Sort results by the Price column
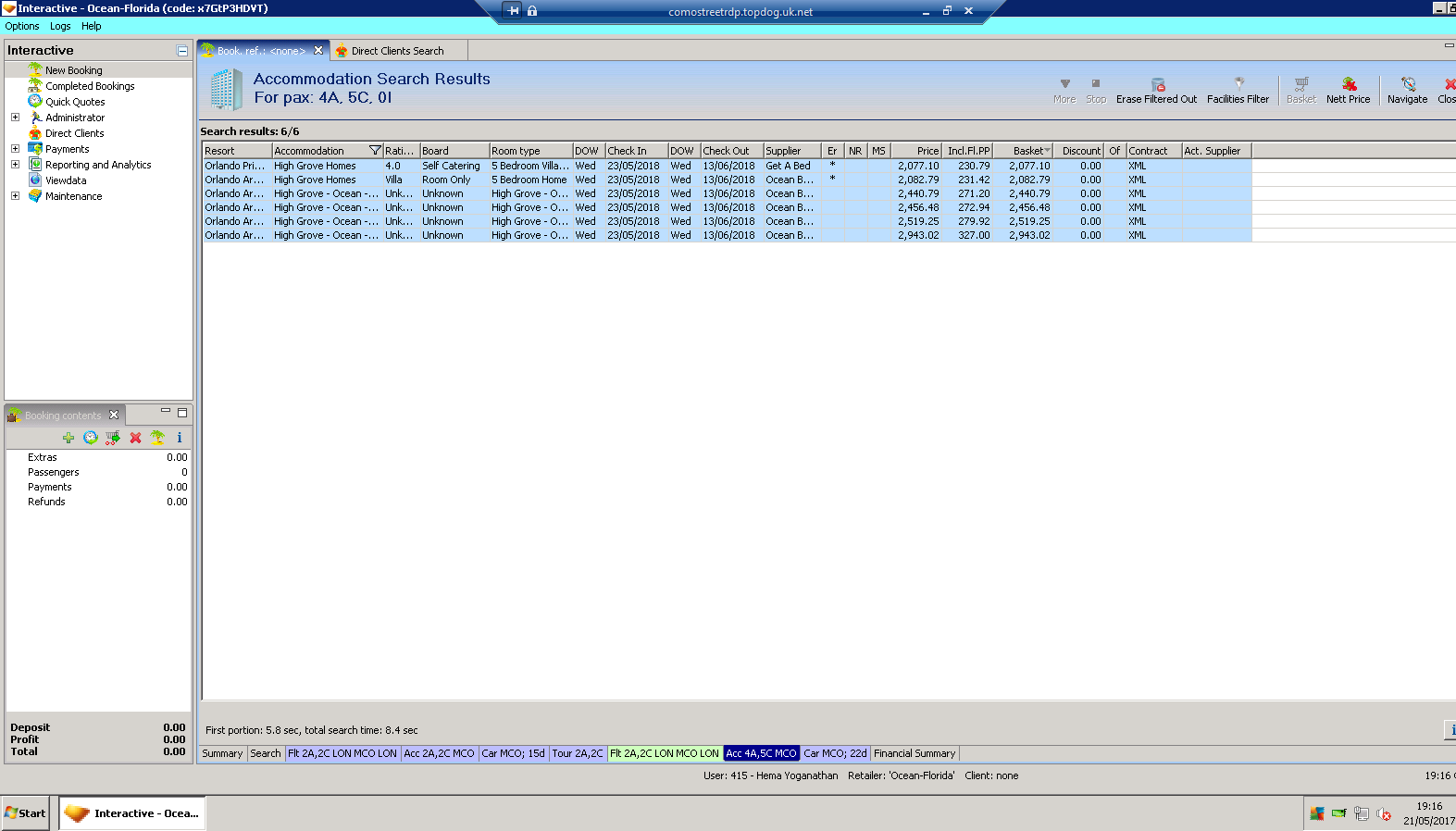 click(916, 151)
